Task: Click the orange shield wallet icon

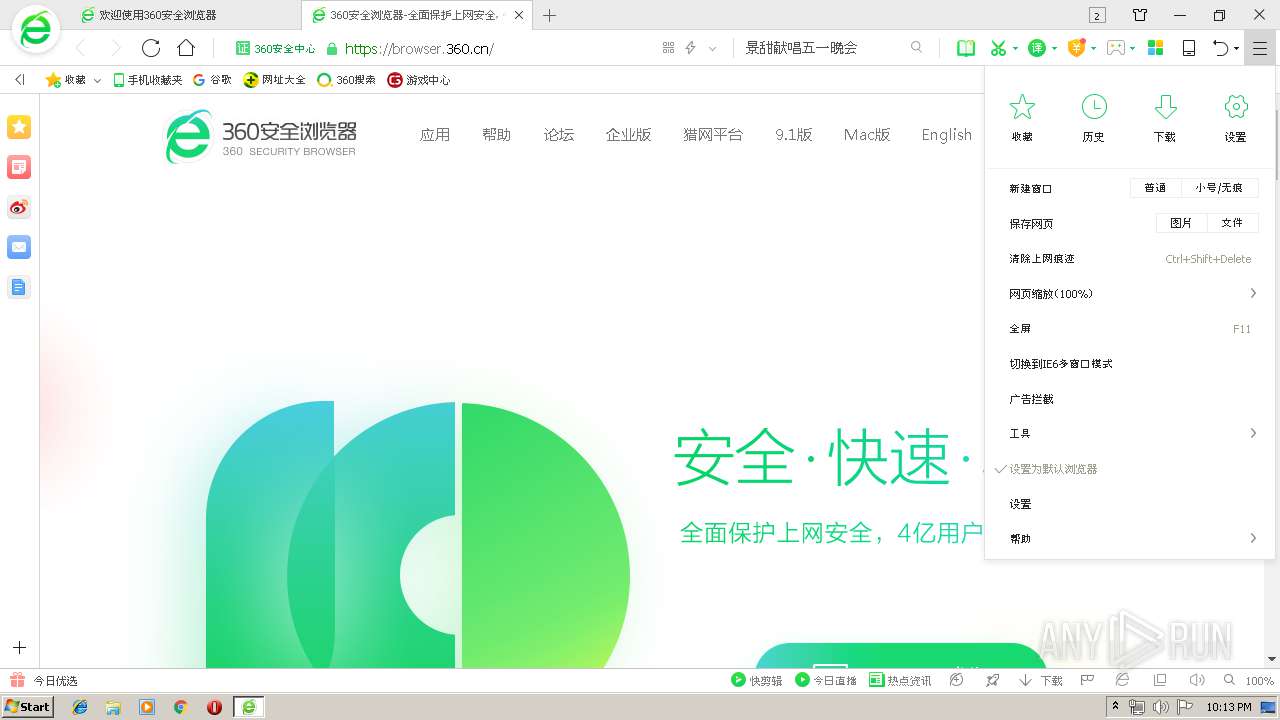Action: 1076,48
